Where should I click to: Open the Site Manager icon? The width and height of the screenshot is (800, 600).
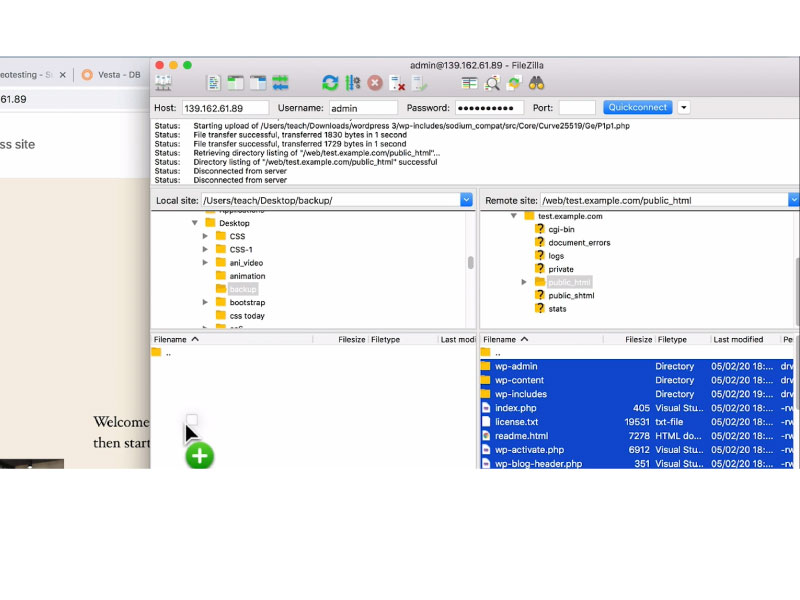[162, 83]
